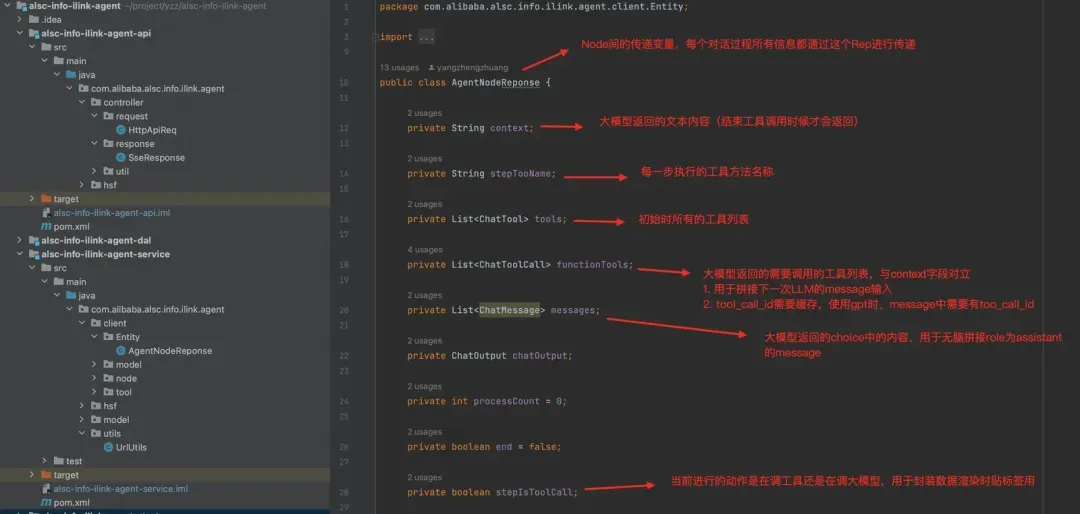The width and height of the screenshot is (1080, 514).
Task: Click the functionTools field name
Action: click(x=592, y=265)
